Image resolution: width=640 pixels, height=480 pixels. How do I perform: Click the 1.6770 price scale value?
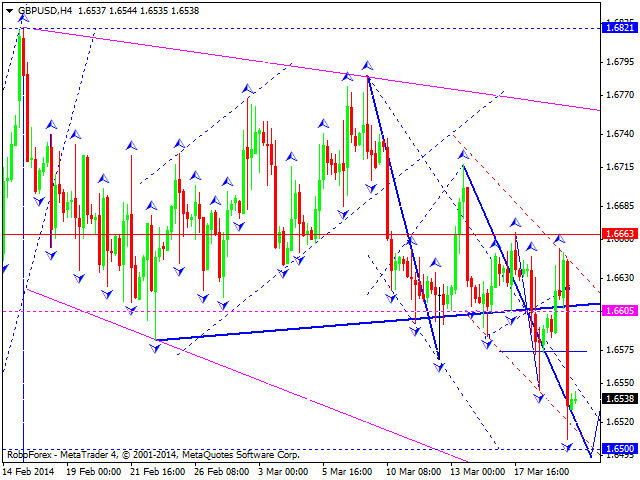620,95
